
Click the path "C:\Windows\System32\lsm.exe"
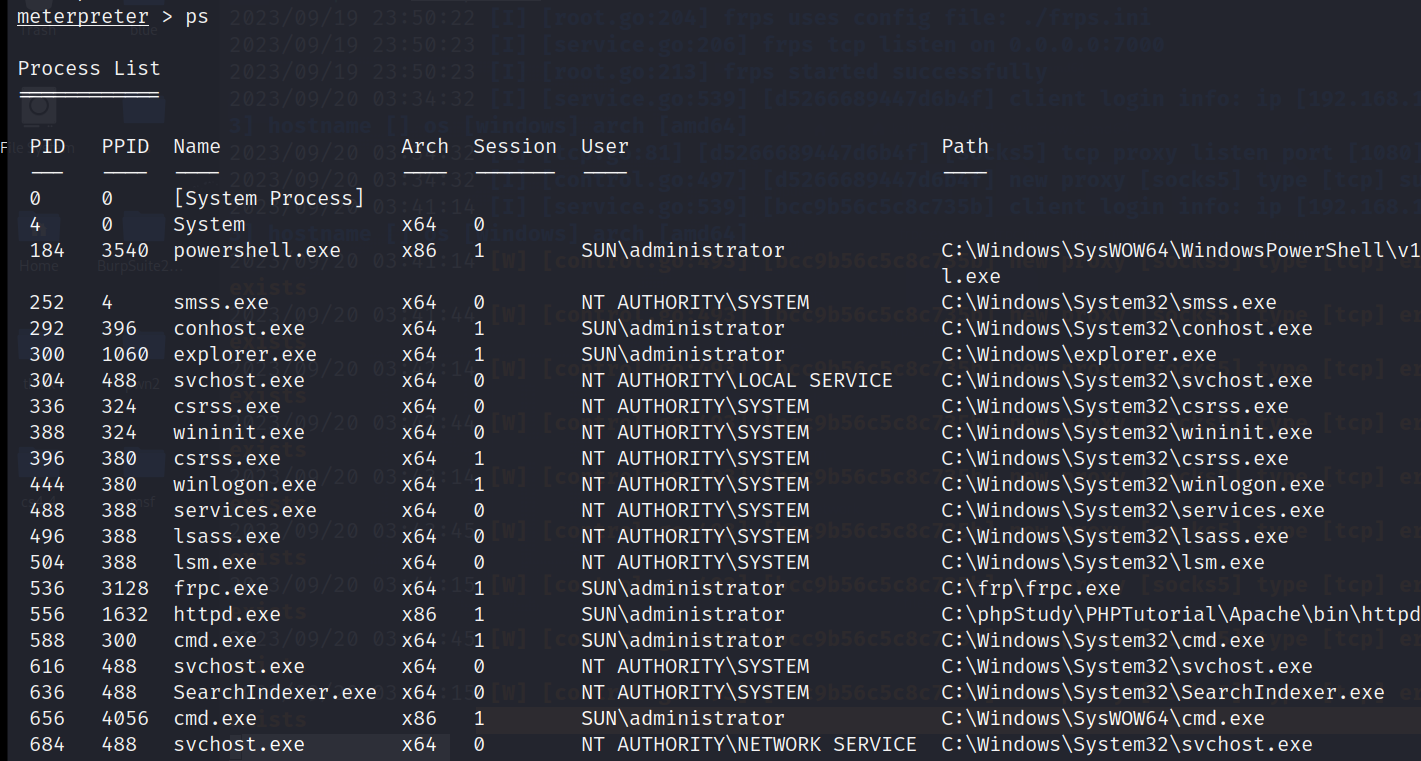(x=1103, y=562)
